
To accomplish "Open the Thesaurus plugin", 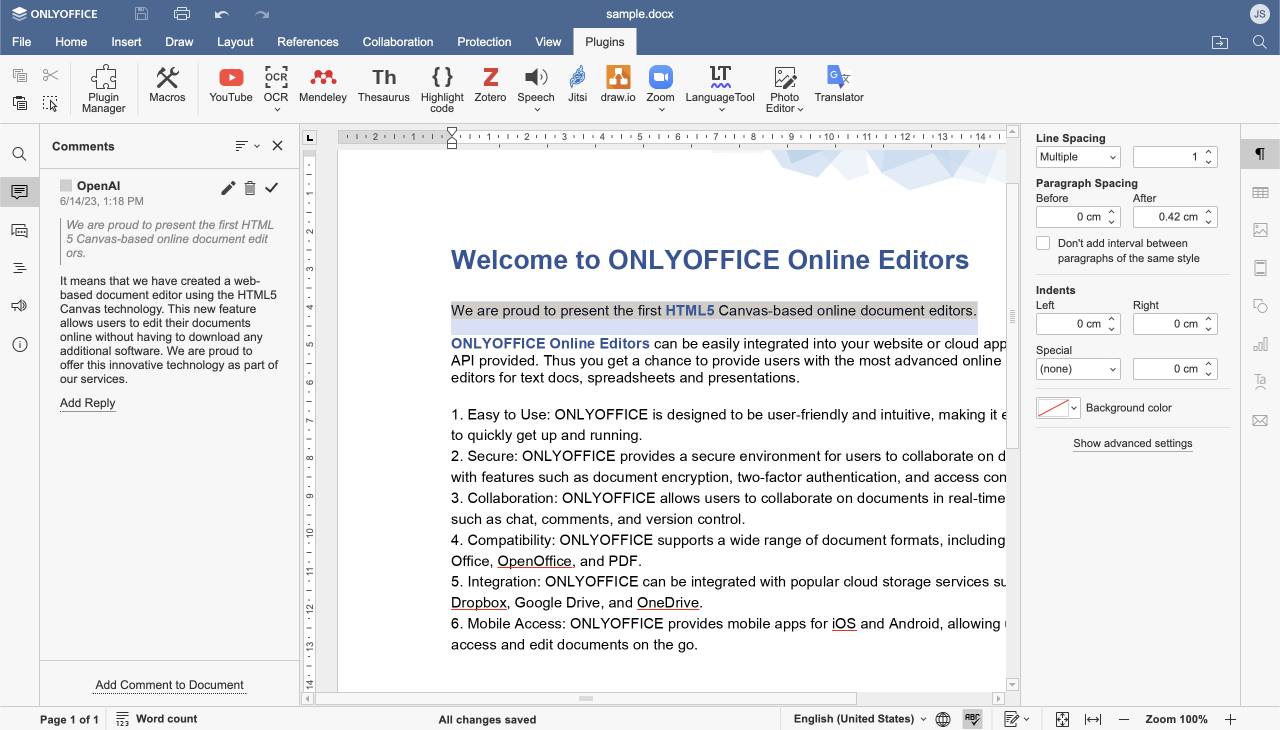I will tap(384, 85).
